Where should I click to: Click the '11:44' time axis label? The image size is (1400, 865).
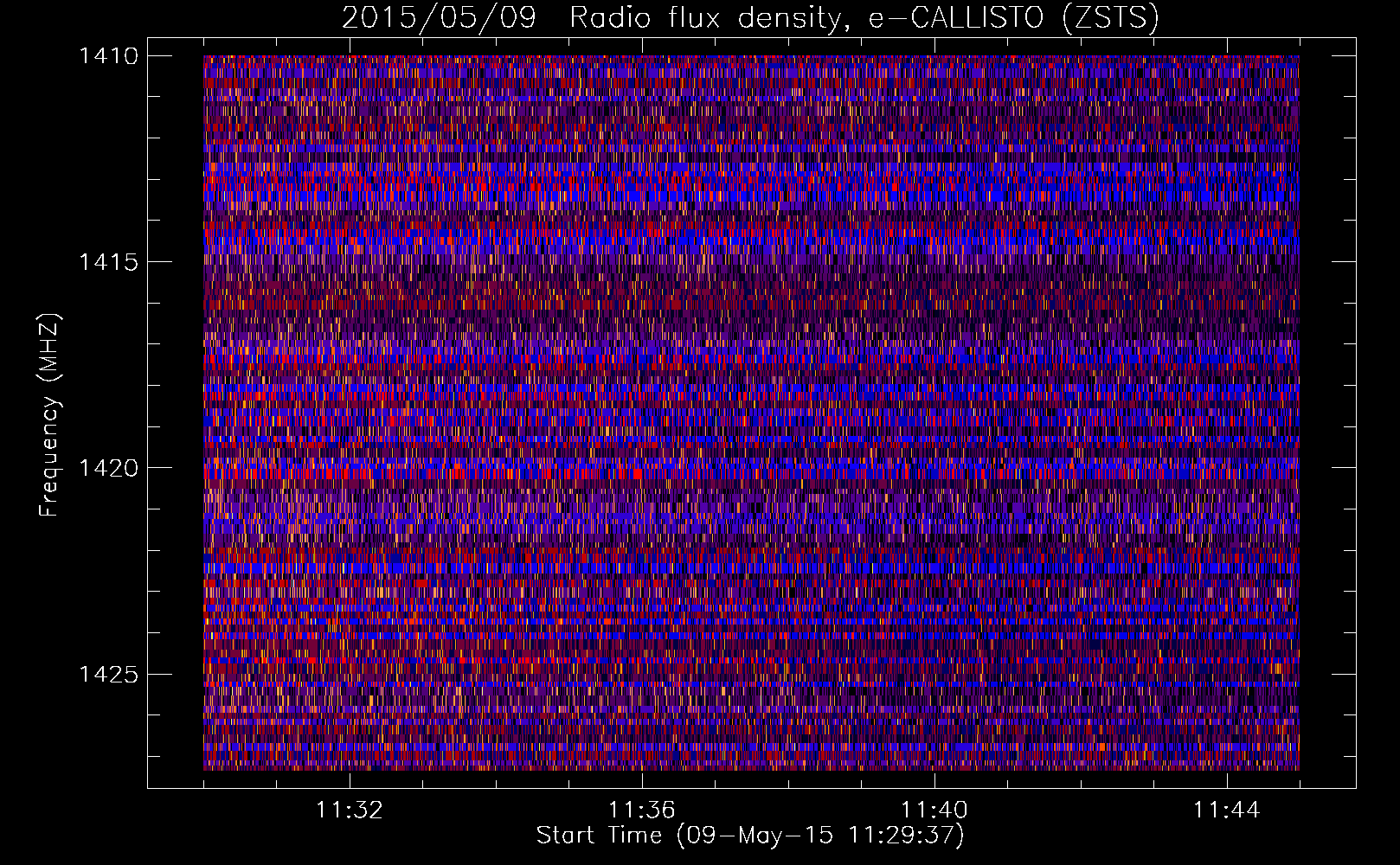coord(1226,811)
